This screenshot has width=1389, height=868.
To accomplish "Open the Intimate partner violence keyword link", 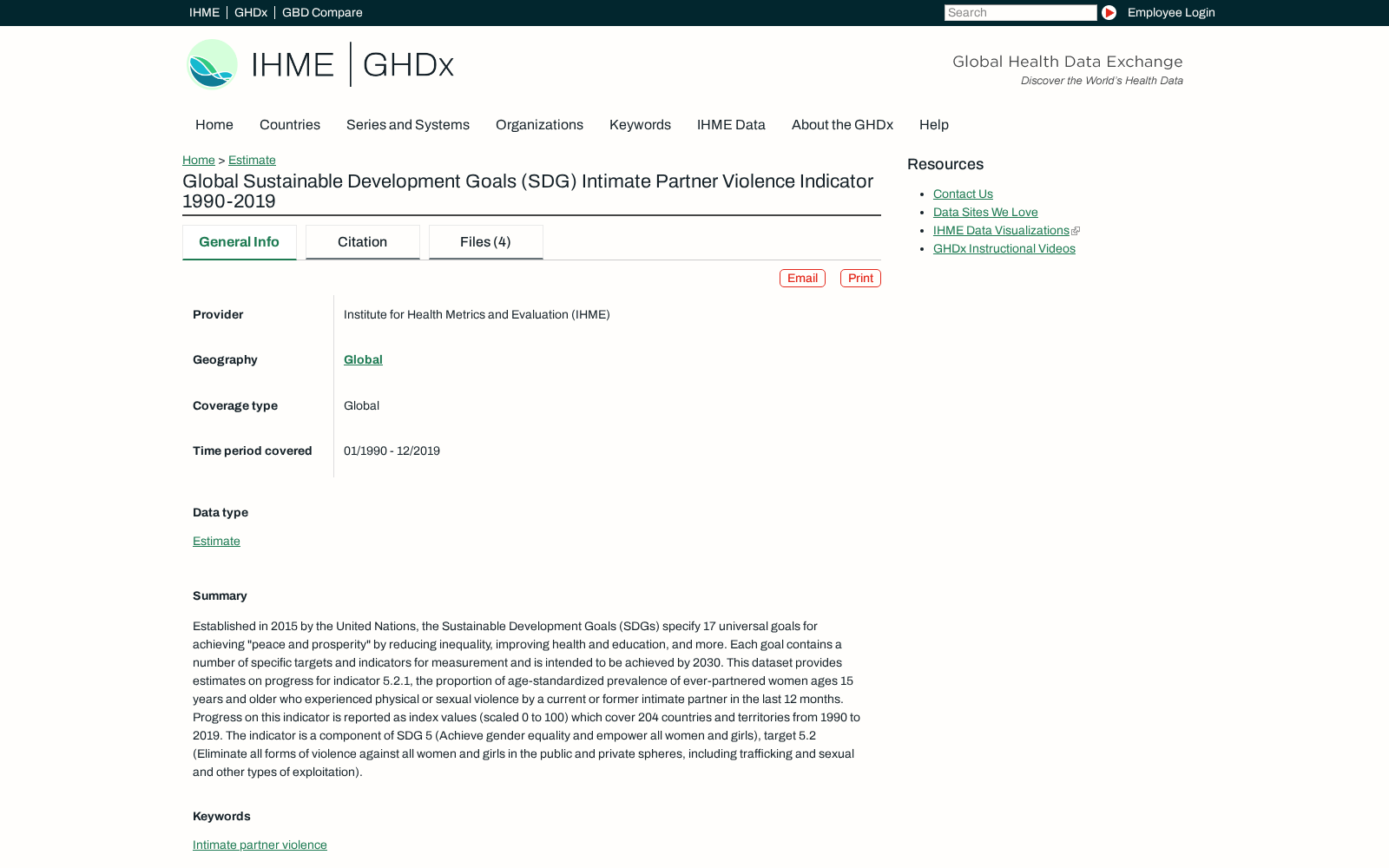I will click(x=260, y=845).
